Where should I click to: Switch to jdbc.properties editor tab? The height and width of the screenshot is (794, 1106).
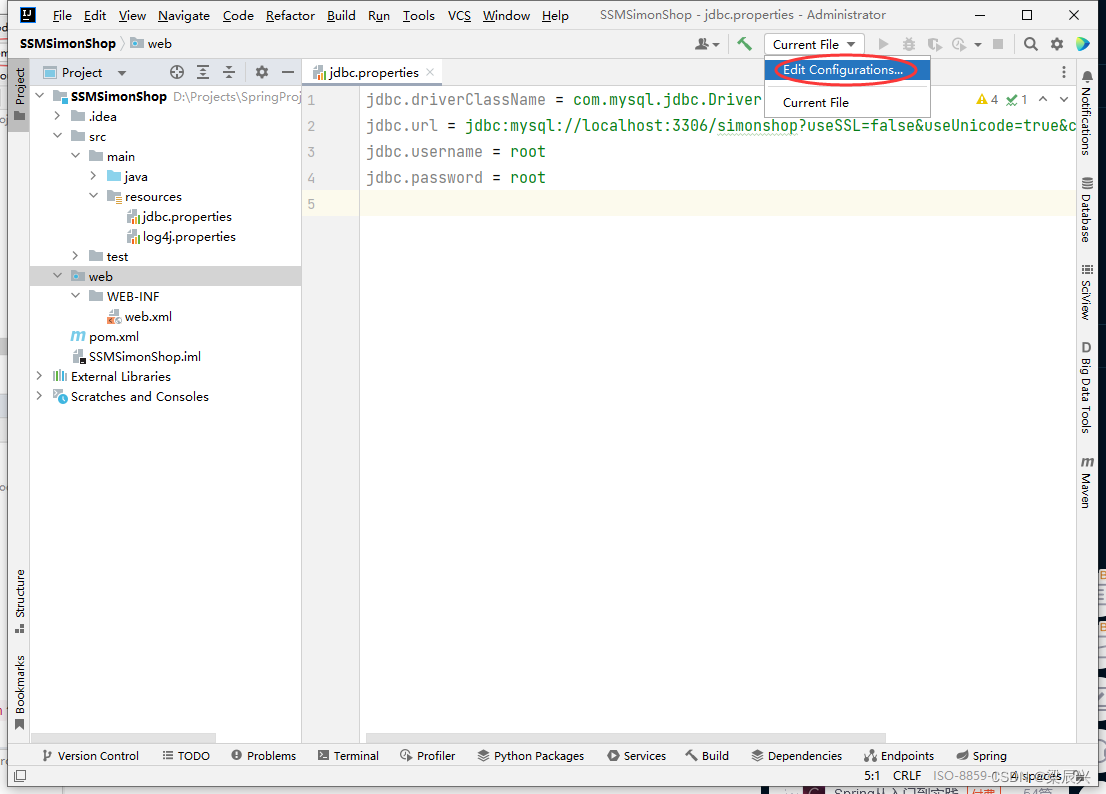(373, 72)
